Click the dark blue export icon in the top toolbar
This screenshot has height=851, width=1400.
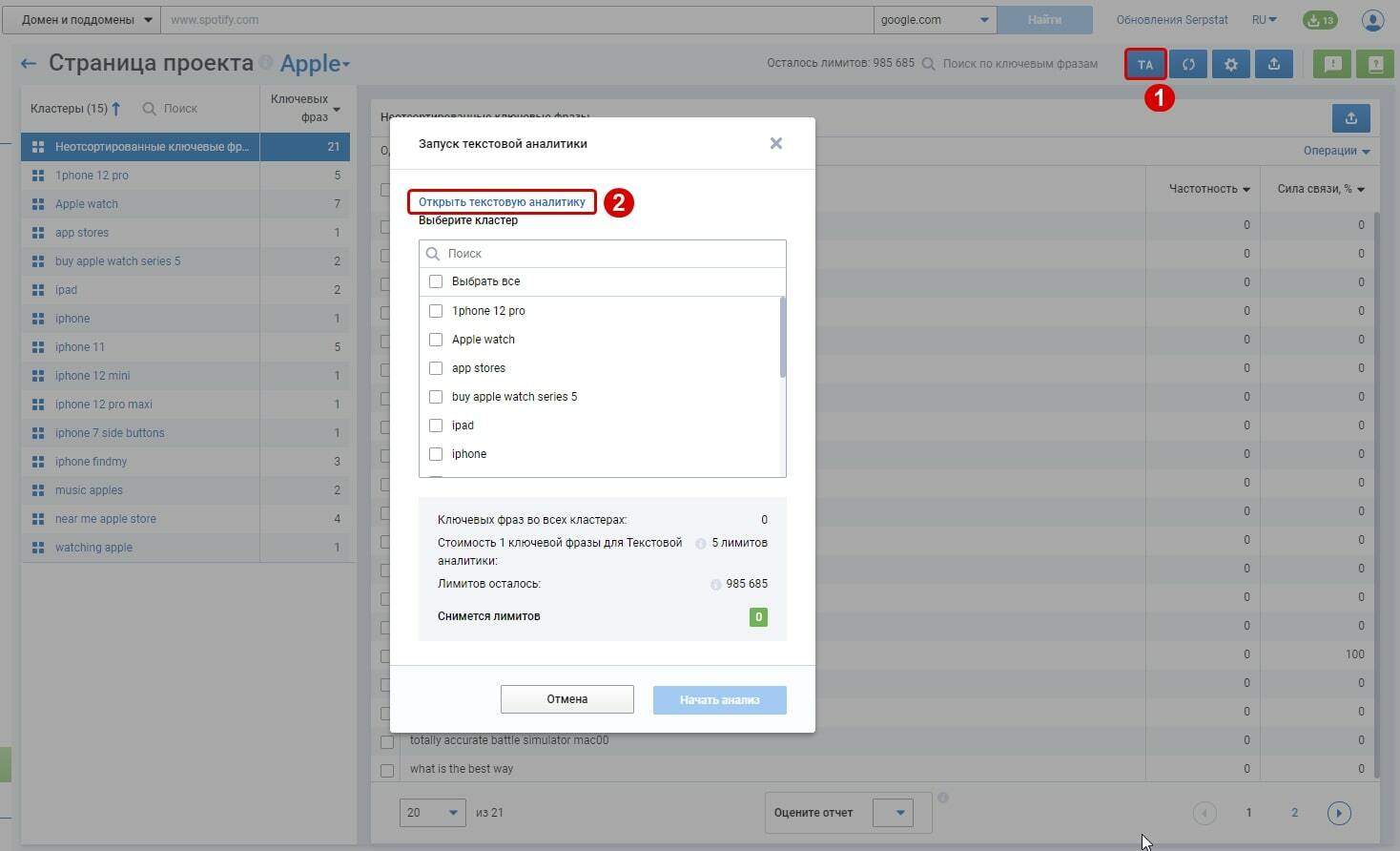point(1274,65)
